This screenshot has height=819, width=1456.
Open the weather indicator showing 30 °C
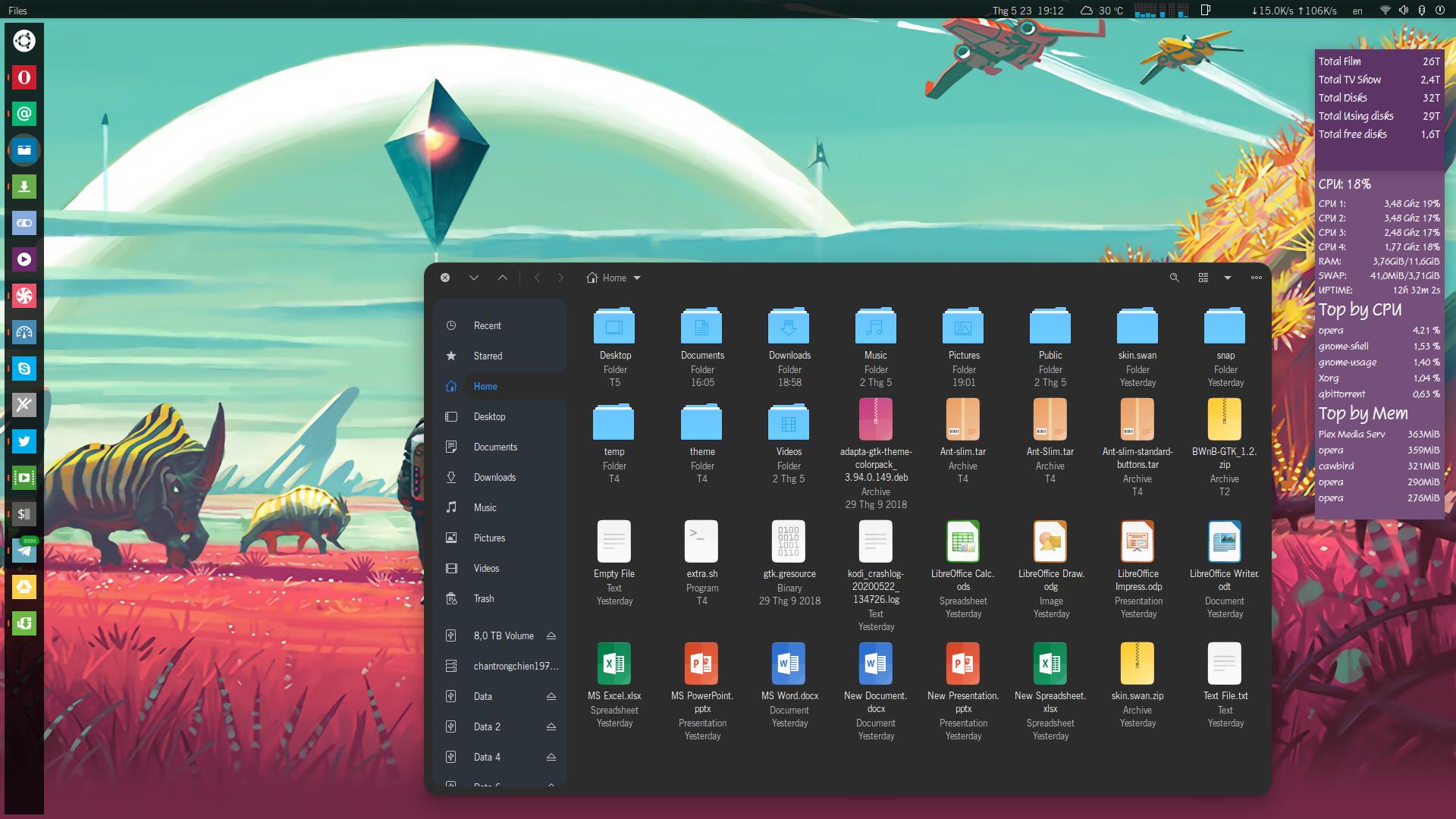(1101, 11)
